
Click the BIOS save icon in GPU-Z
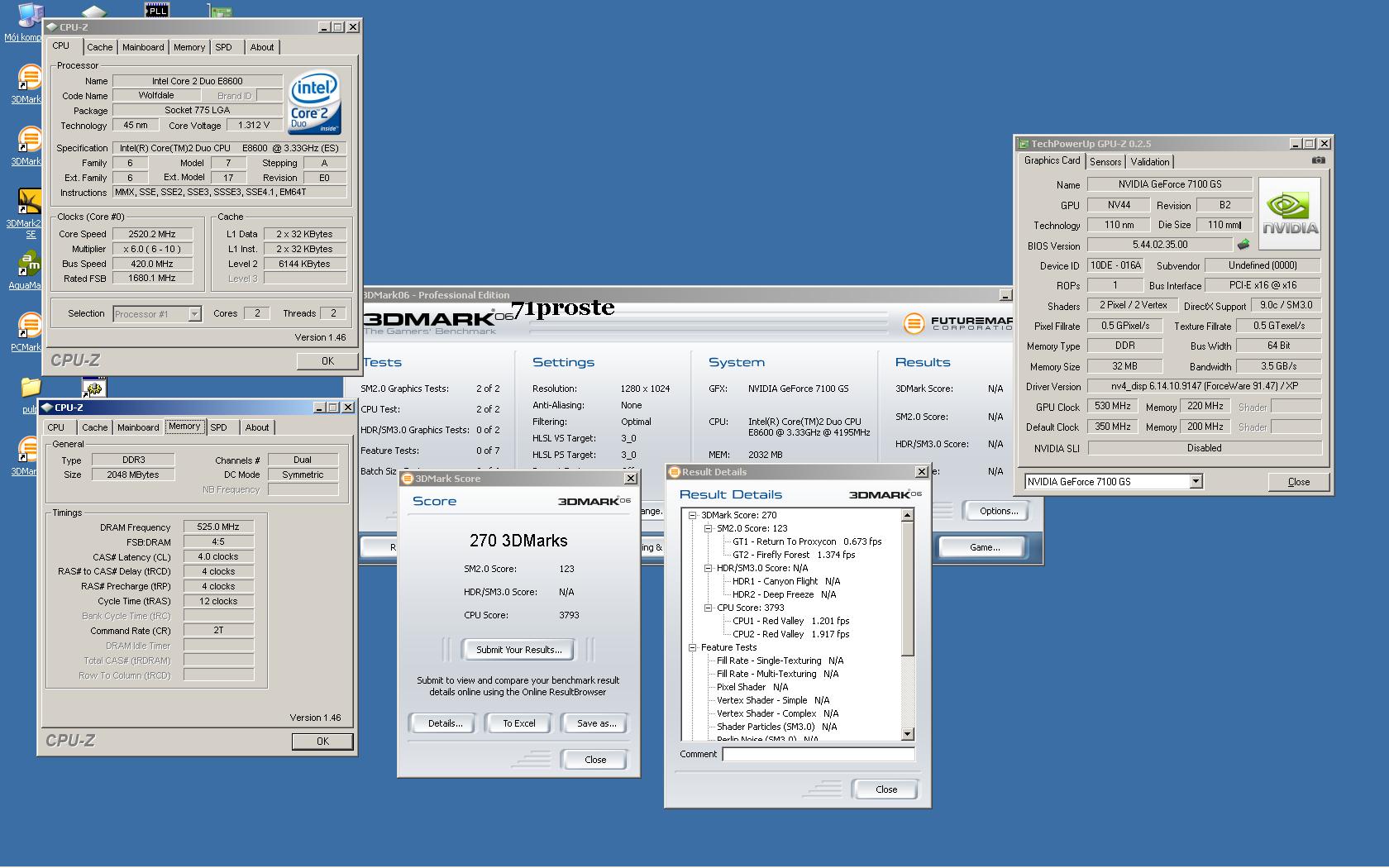tap(1243, 245)
